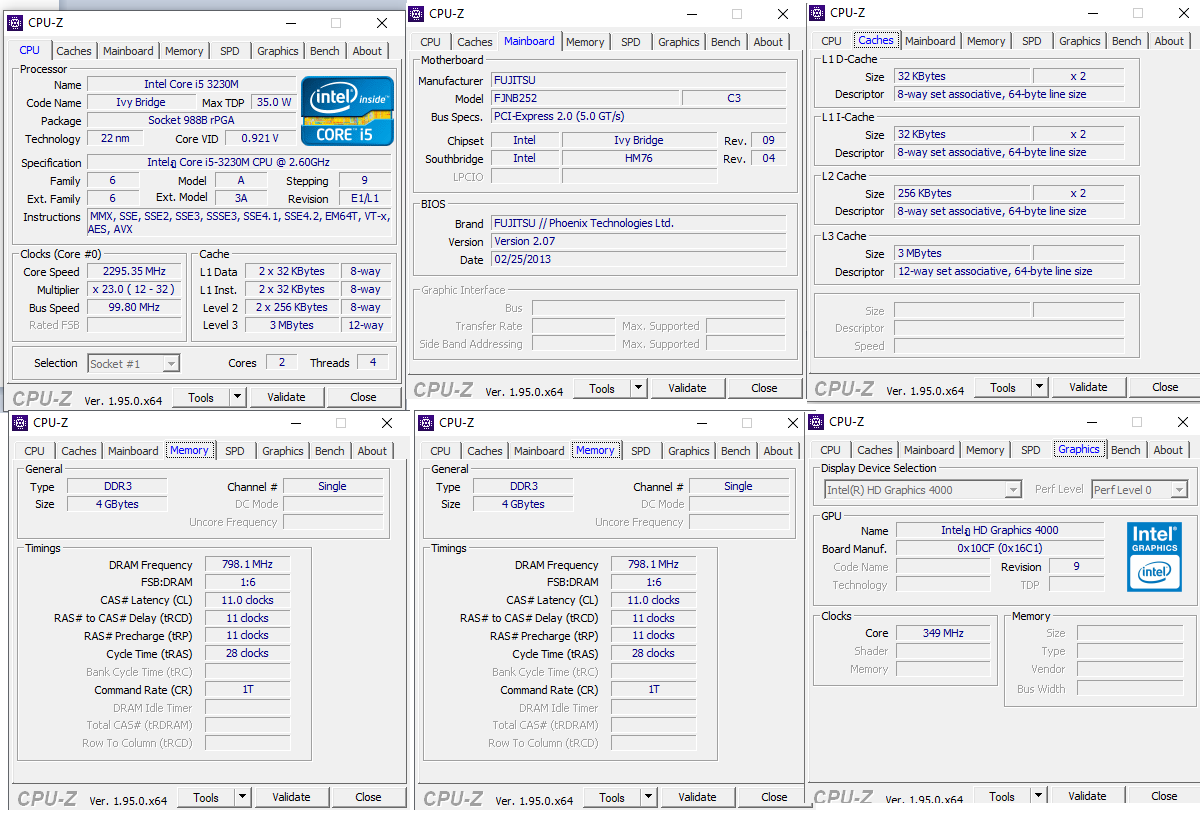This screenshot has height=816, width=1200.
Task: Click the GPU core clock '349 MHz'
Action: 944,633
